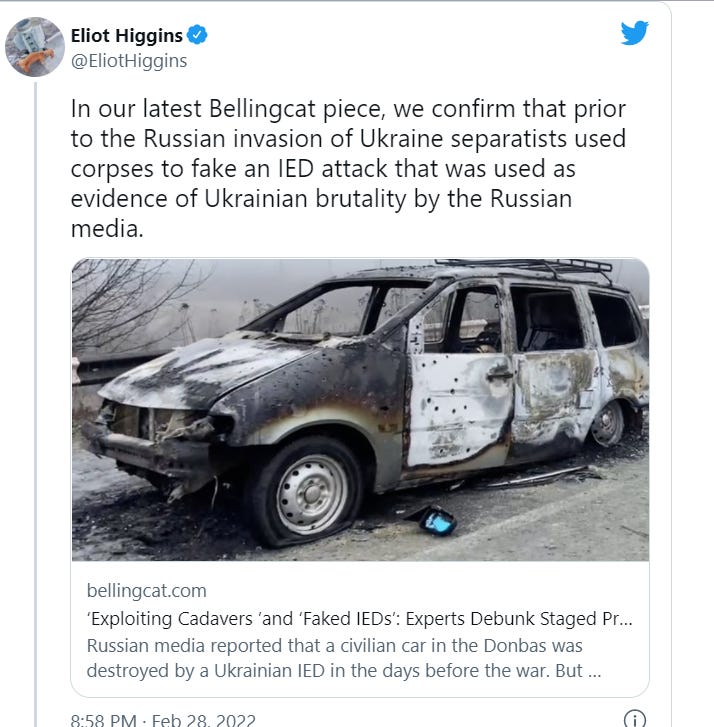
Task: Click the blue side mirror in photo
Action: pyautogui.click(x=437, y=521)
